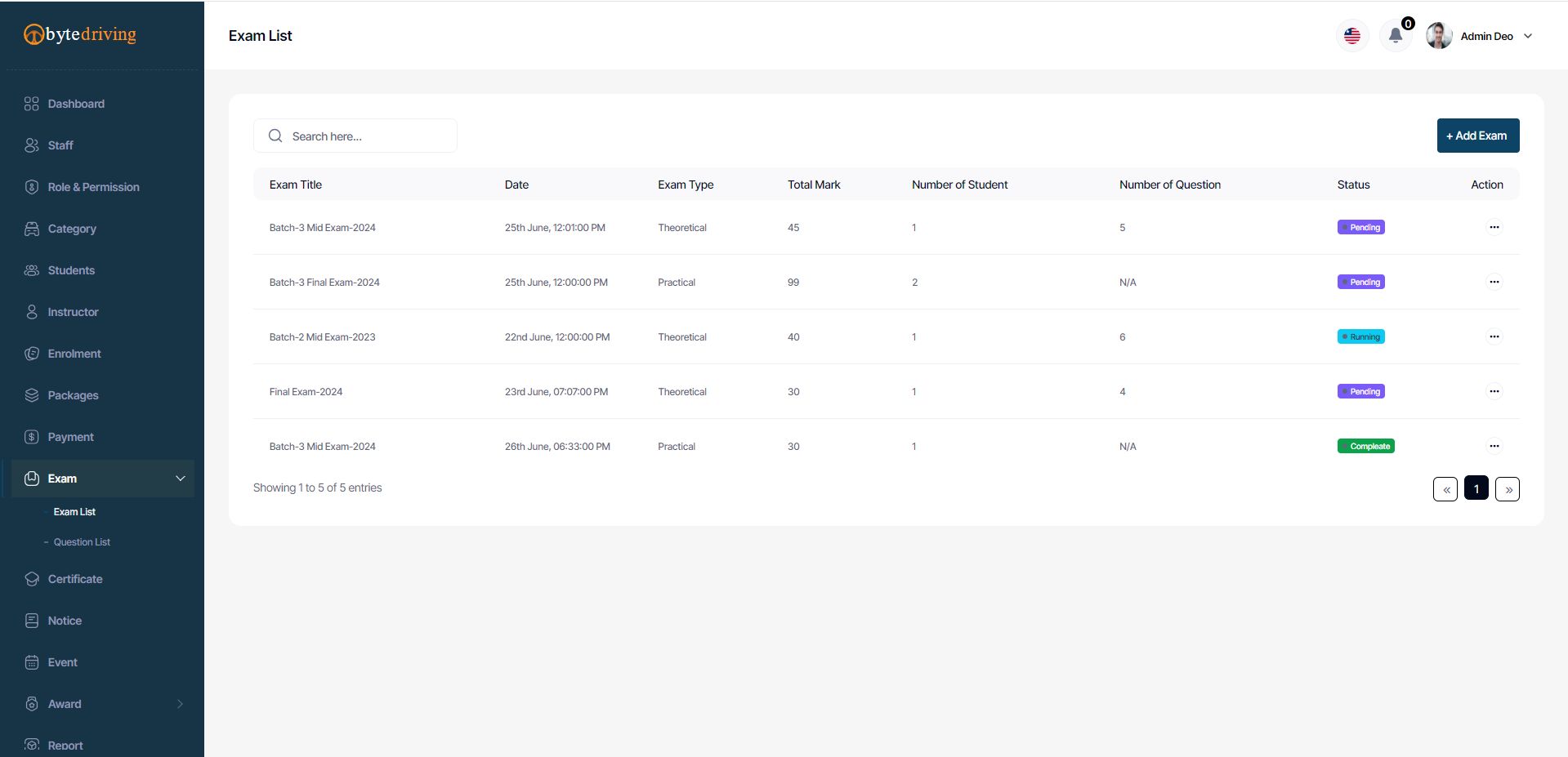1568x757 pixels.
Task: Open Question List submenu item
Action: 82,542
